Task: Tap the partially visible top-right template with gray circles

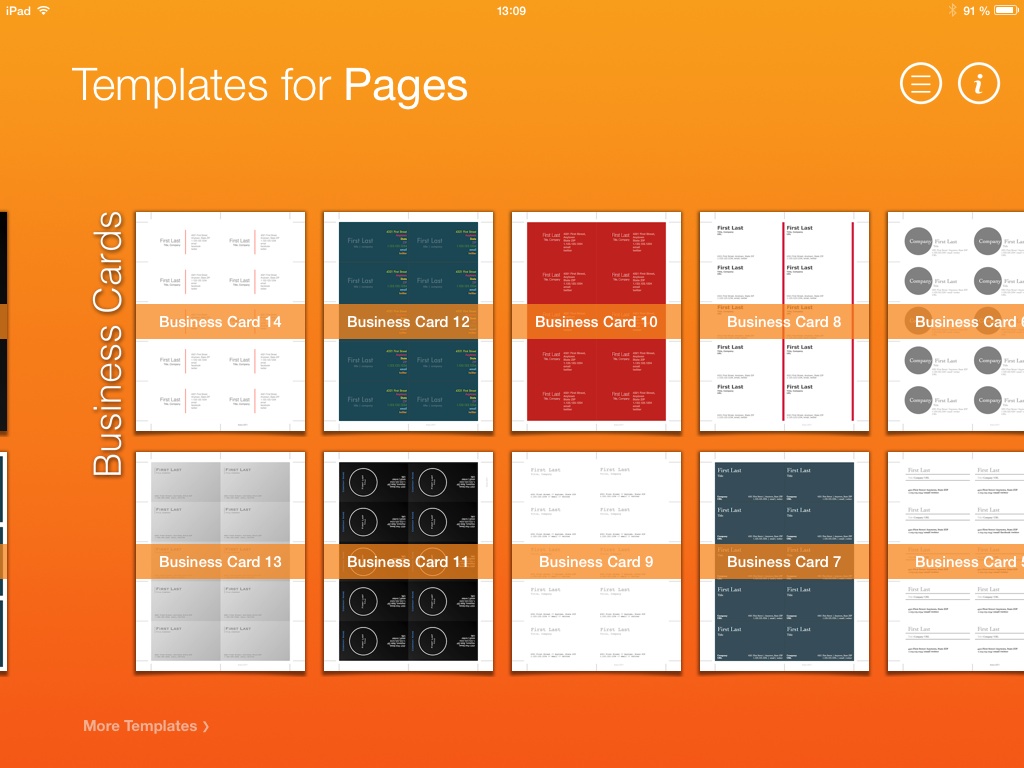Action: tap(957, 322)
